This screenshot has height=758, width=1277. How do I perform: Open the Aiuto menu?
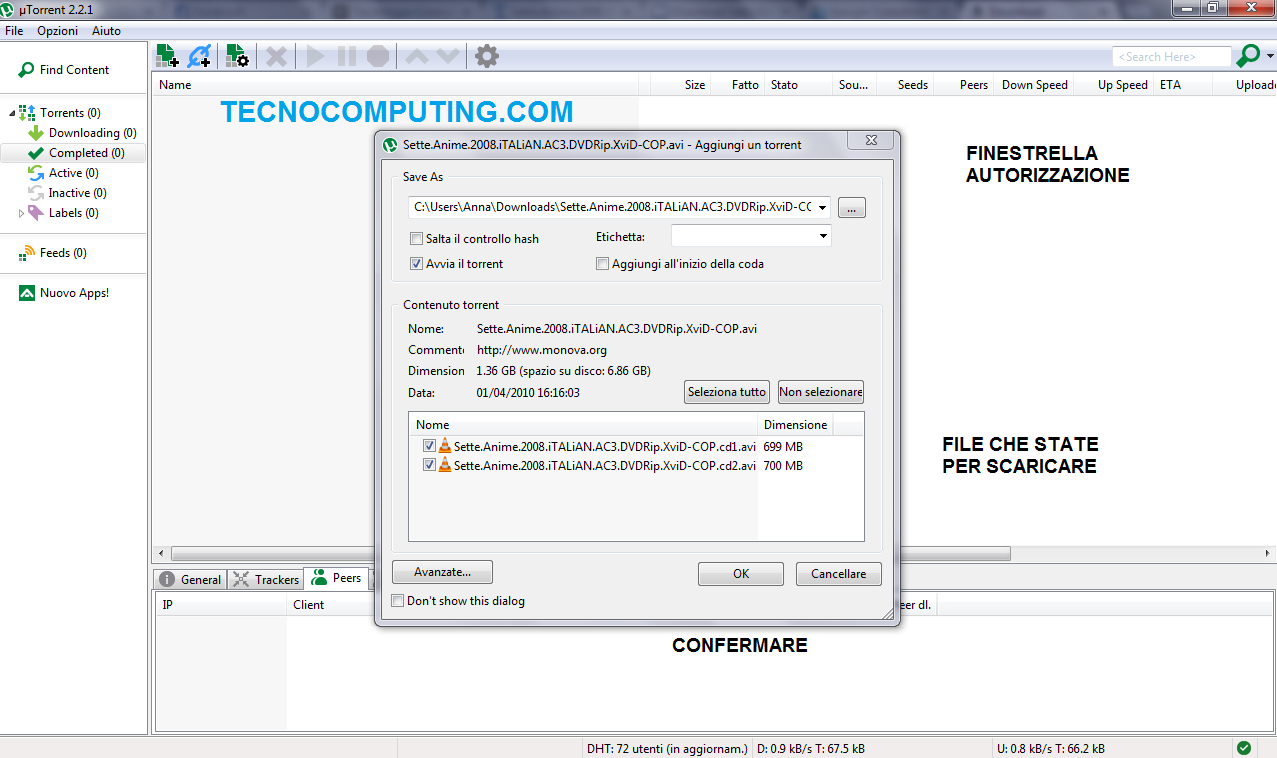(106, 31)
